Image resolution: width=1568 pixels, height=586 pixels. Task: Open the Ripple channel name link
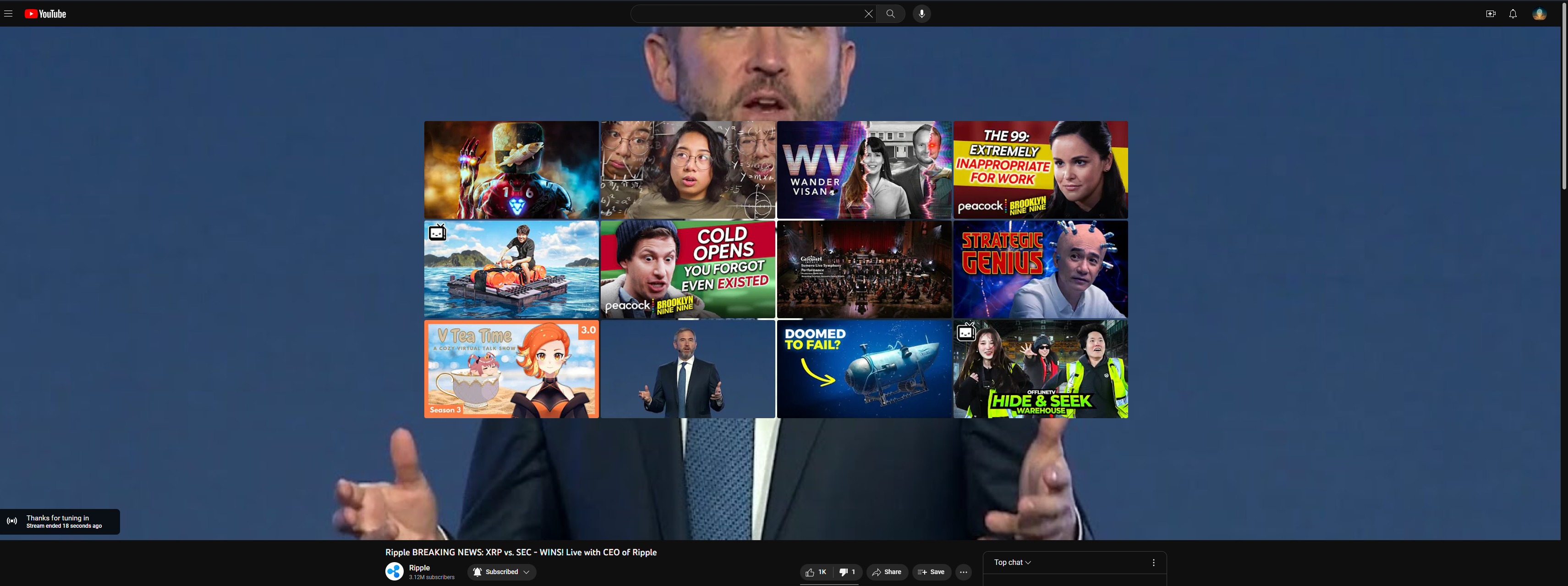pyautogui.click(x=419, y=568)
